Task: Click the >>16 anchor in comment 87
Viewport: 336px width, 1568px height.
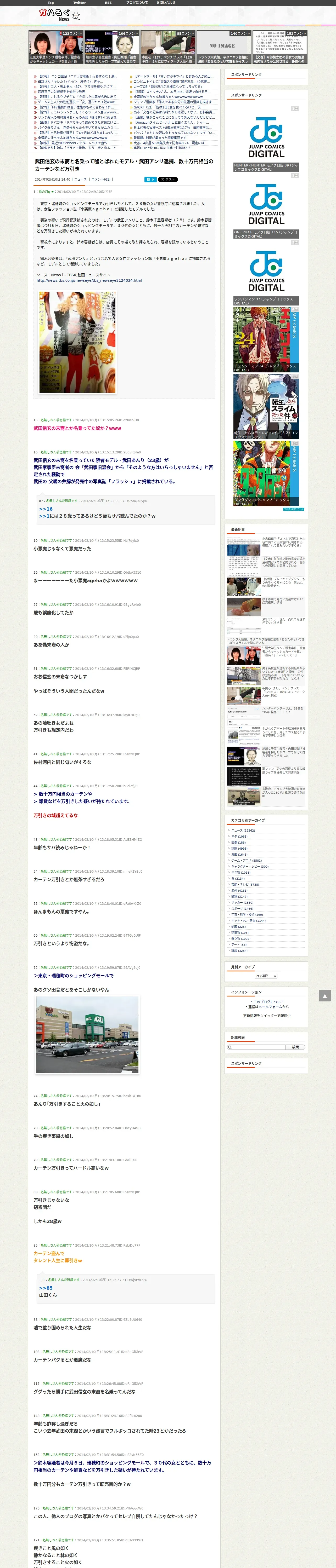Action: coord(46,509)
